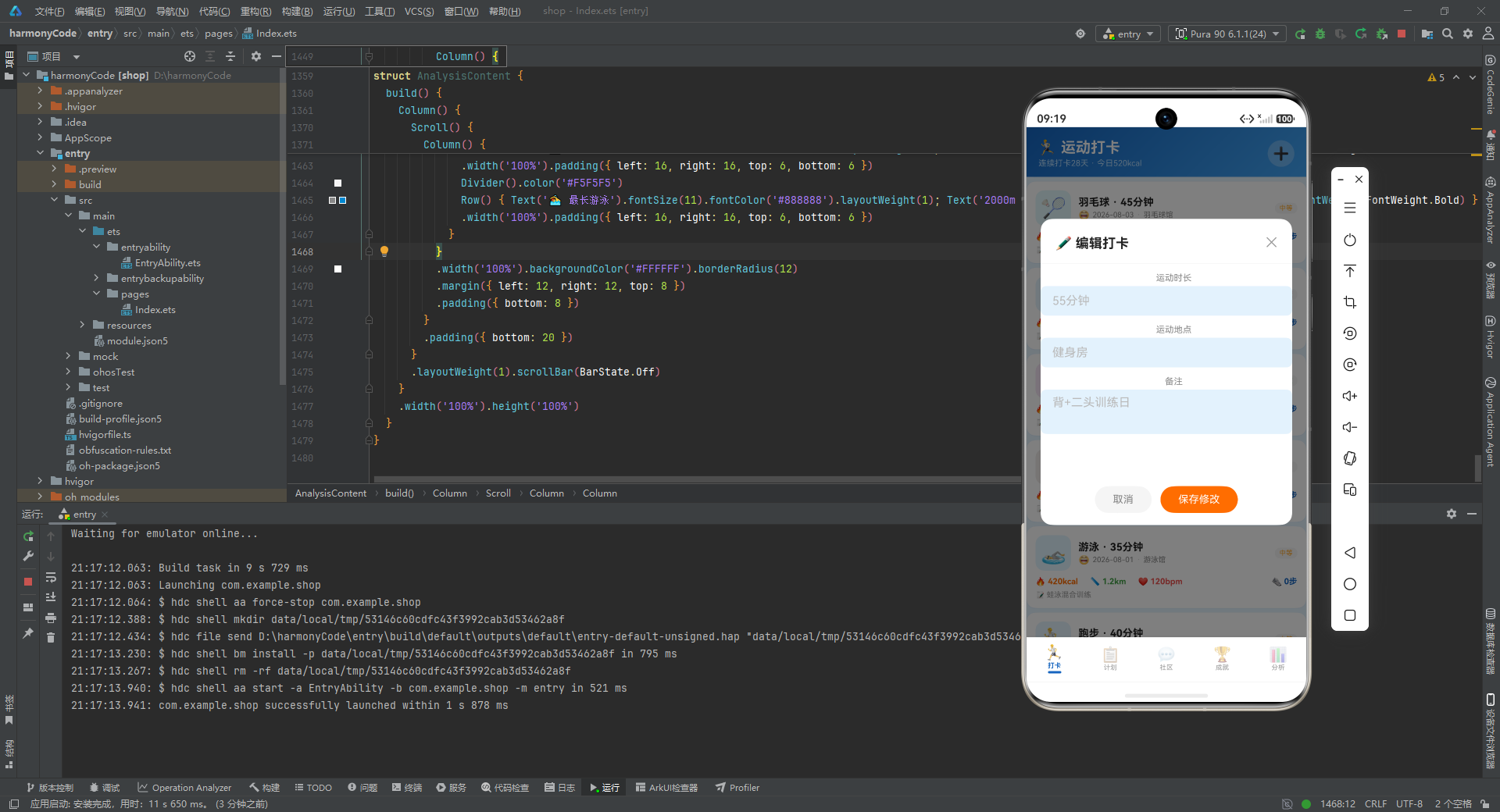Tap the plus icon in 运动打卡 header

tap(1280, 154)
